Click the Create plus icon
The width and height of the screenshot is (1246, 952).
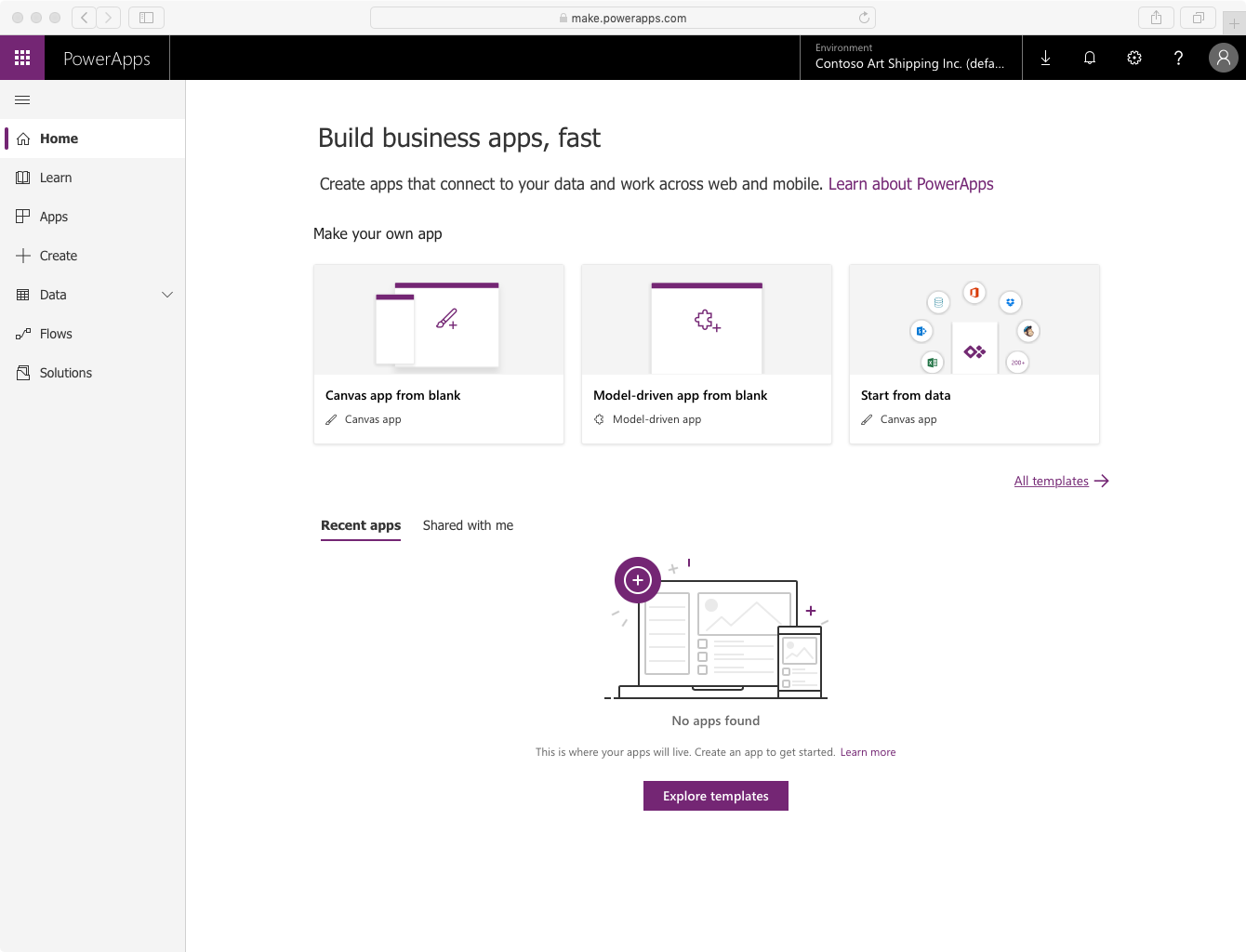23,256
